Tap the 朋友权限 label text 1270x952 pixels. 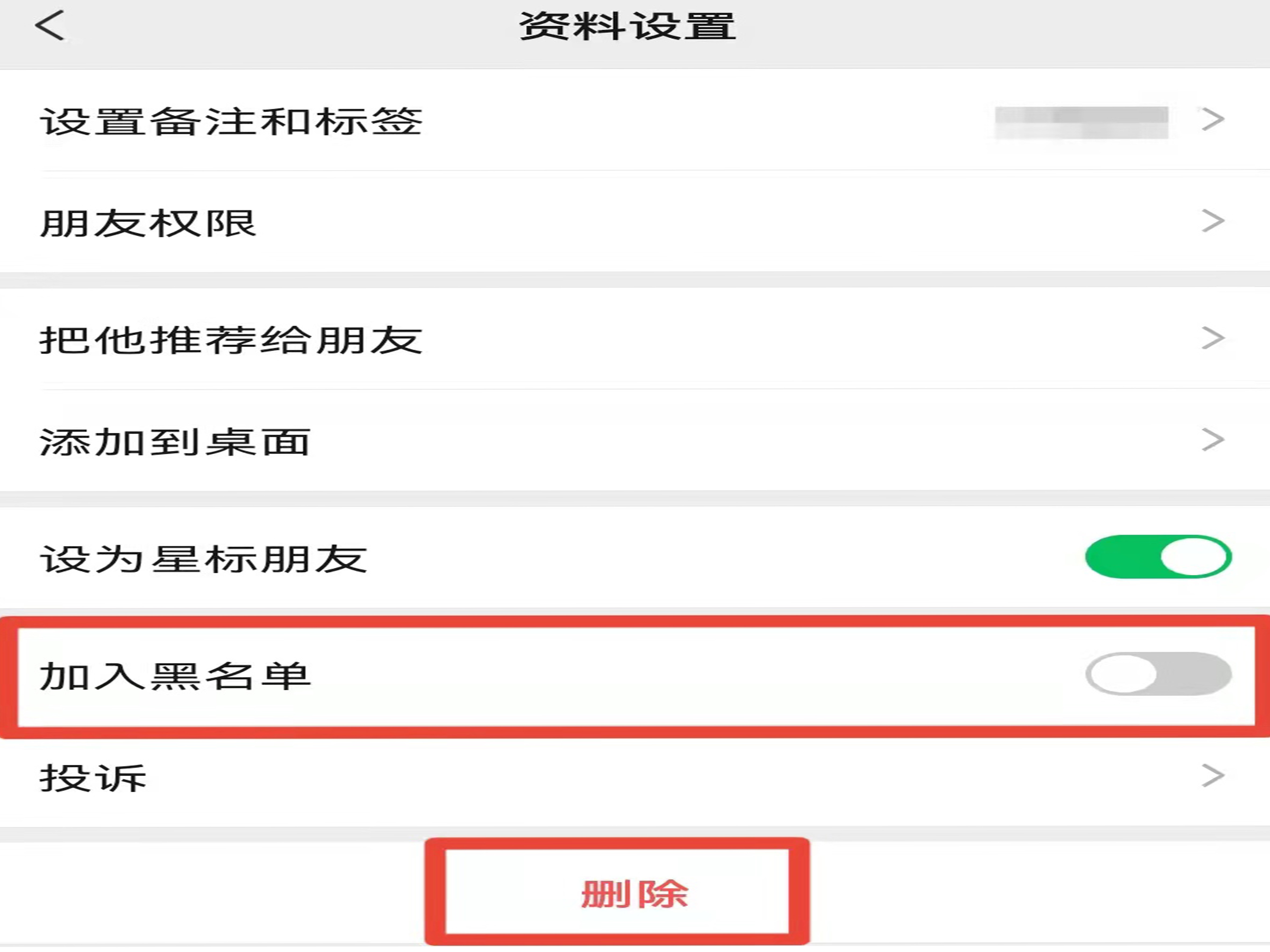(x=148, y=223)
